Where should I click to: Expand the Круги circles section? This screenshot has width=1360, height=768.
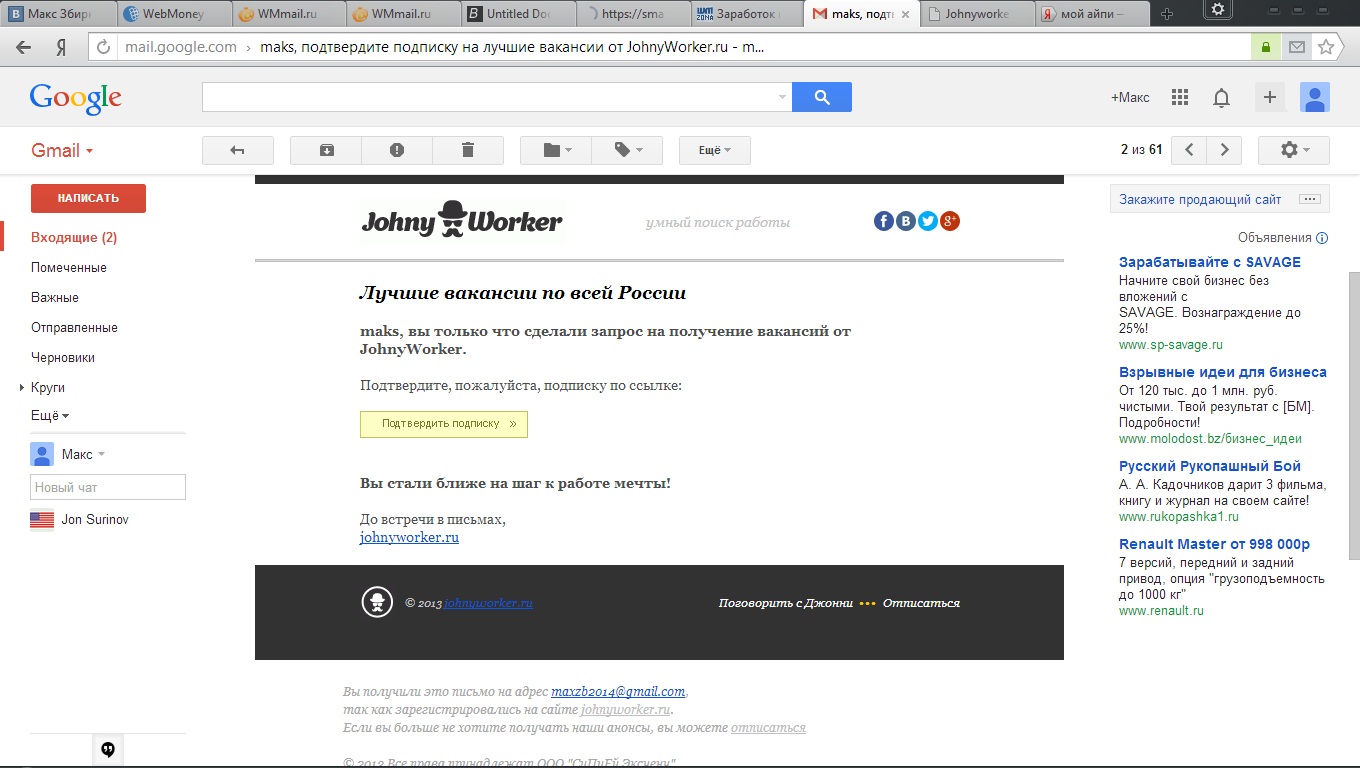click(22, 387)
